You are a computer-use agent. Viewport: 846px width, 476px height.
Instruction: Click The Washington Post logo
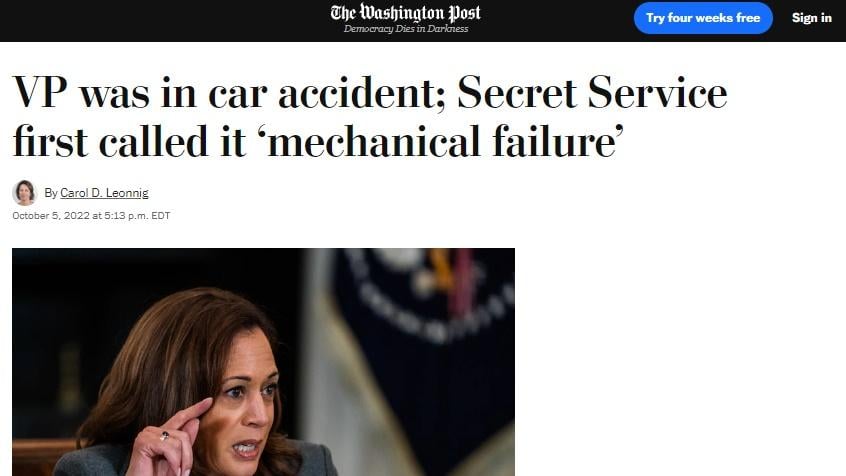405,13
